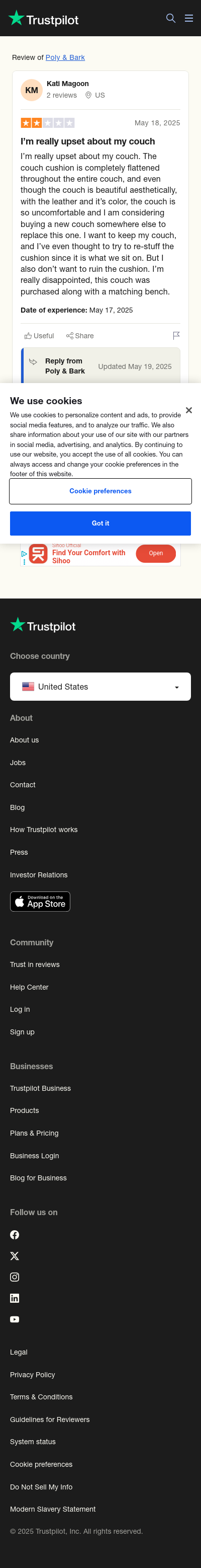Open Trustpilot's Facebook page icon
201x1568 pixels.
pyautogui.click(x=15, y=1234)
